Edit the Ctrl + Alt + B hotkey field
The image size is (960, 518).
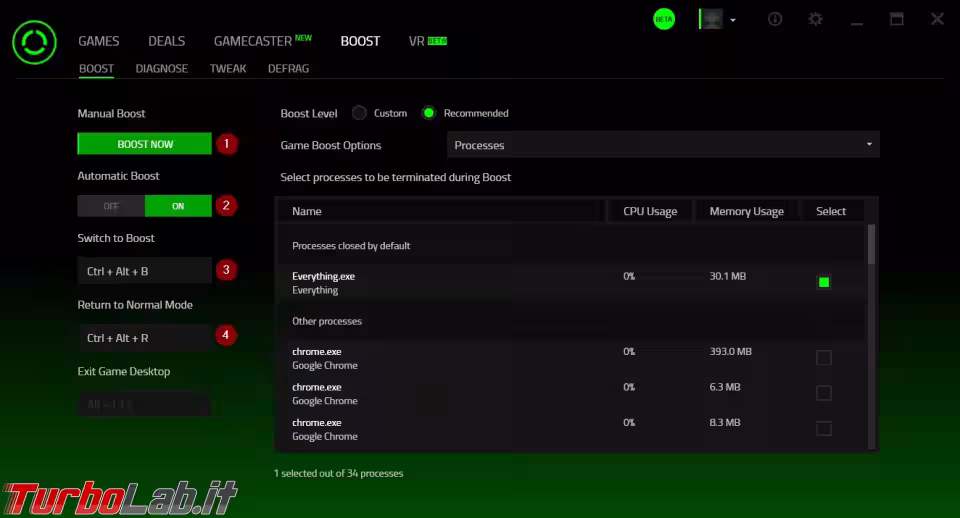pyautogui.click(x=144, y=271)
